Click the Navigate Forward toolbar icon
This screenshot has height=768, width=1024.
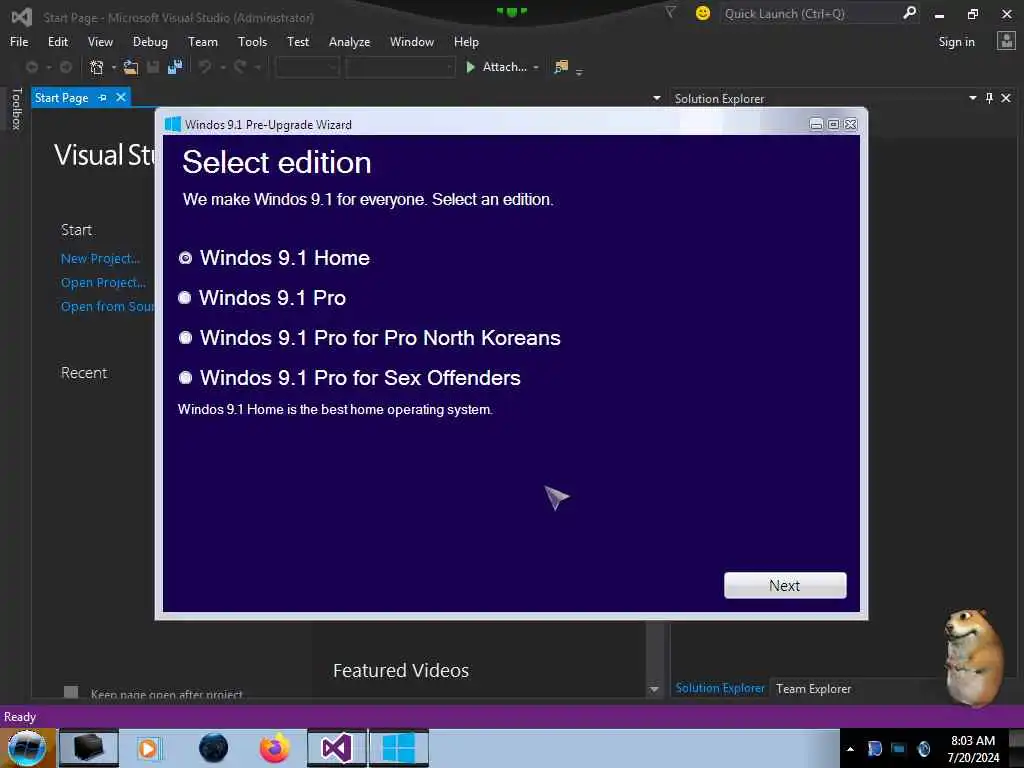coord(66,67)
